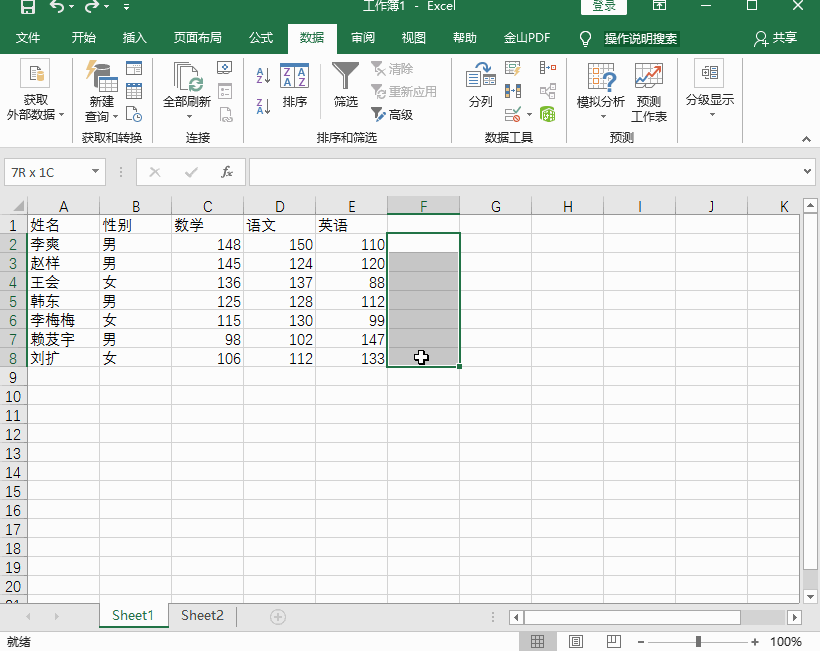This screenshot has height=651, width=820.
Task: Click Text to Columns (分列)
Action: tap(481, 85)
